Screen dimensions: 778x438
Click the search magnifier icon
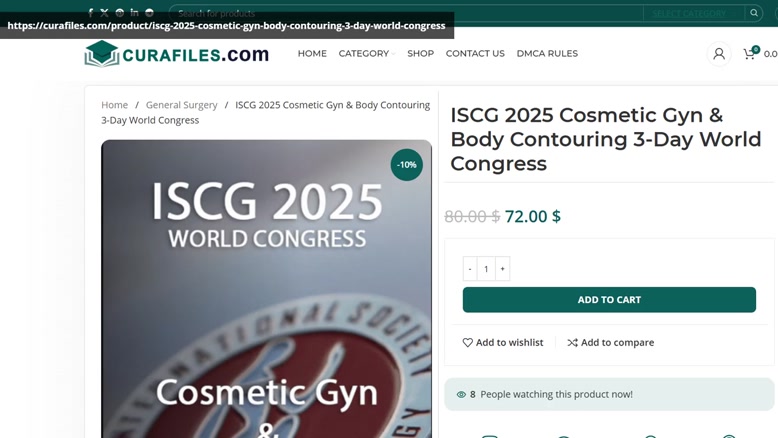tap(754, 13)
